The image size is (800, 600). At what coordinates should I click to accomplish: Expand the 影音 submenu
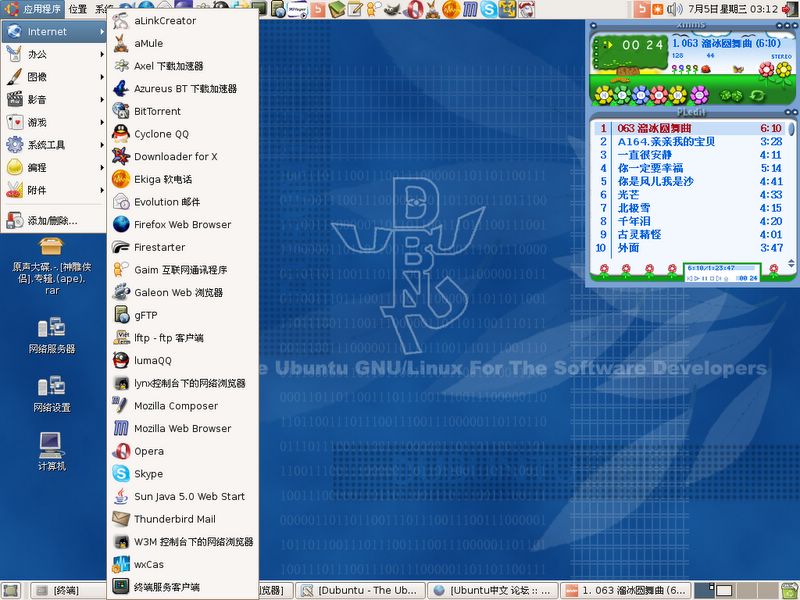click(x=54, y=99)
